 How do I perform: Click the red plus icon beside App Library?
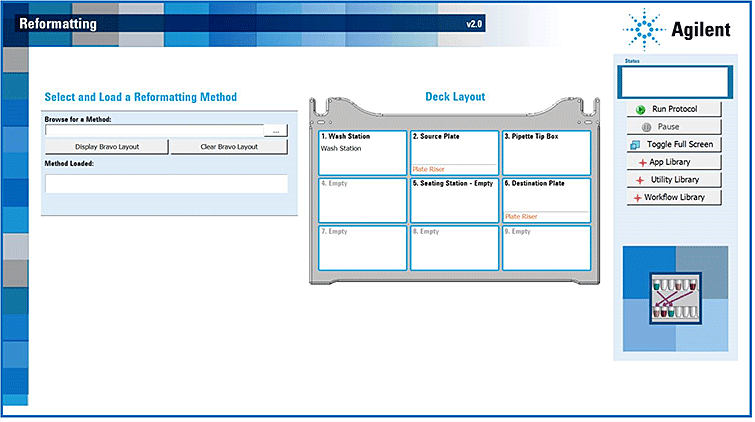641,162
